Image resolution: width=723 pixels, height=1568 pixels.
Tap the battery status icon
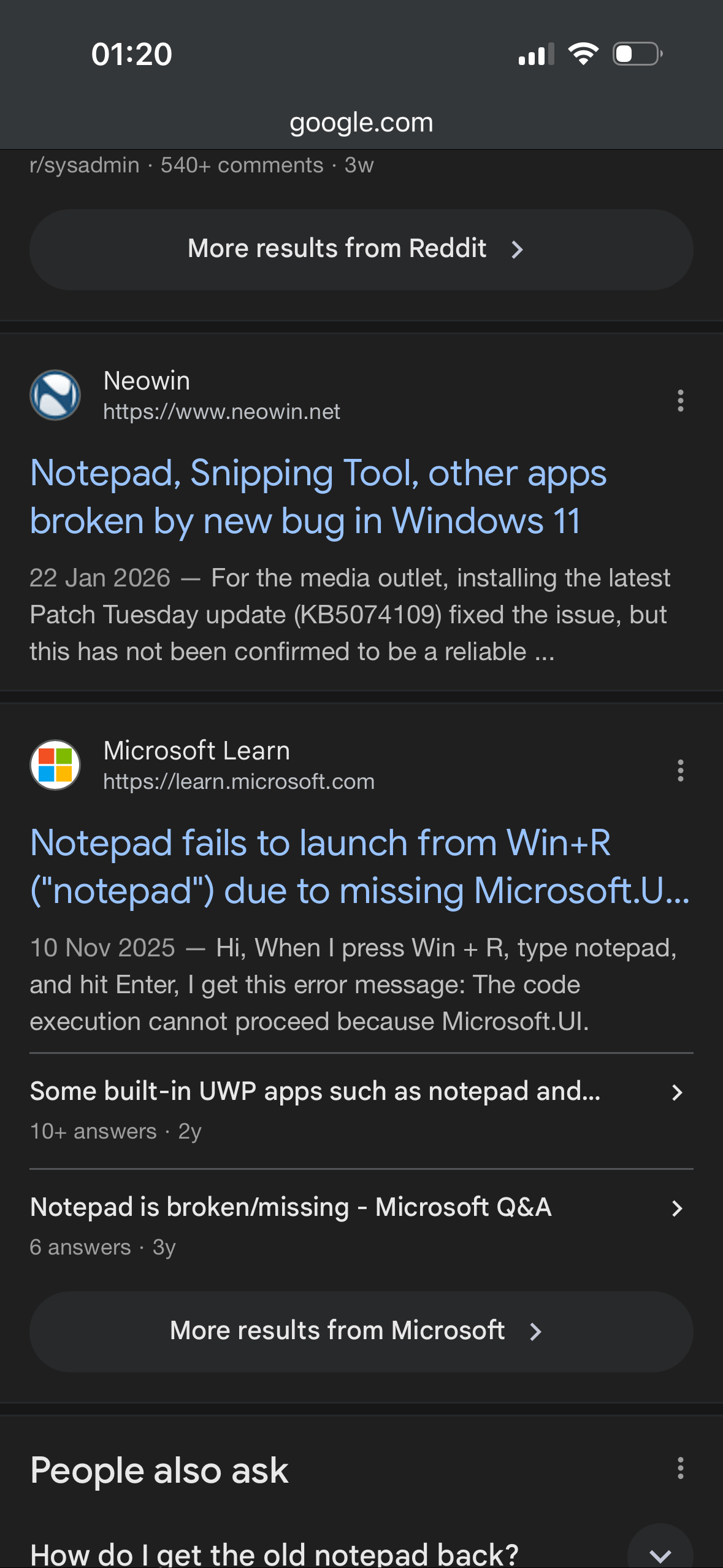pos(637,54)
